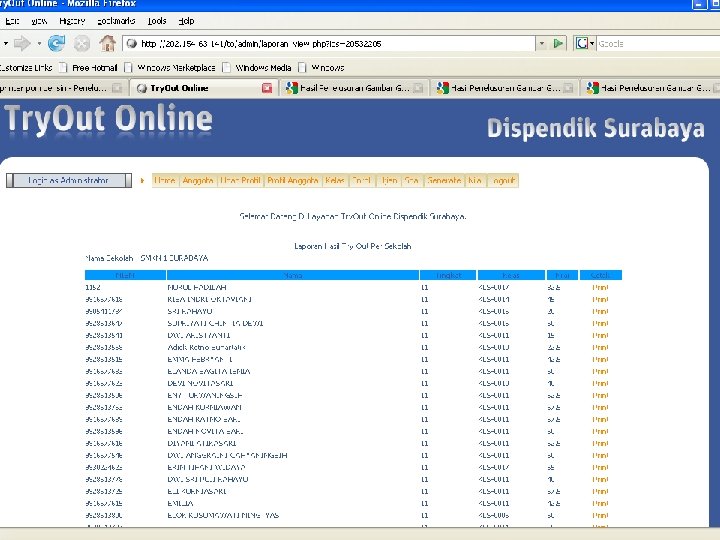
Task: Open the Soal navigation link
Action: [x=411, y=180]
